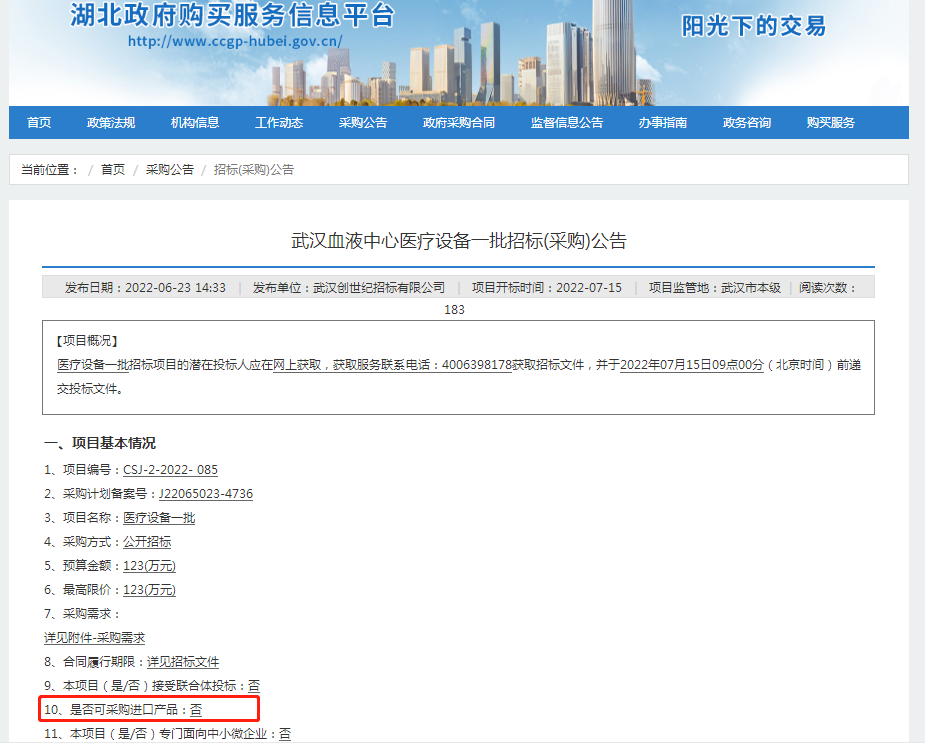Click the announcement title 武汉血液中心医疗设备一批招标(采购)公告
Viewport: 925px width, 755px height.
(458, 241)
